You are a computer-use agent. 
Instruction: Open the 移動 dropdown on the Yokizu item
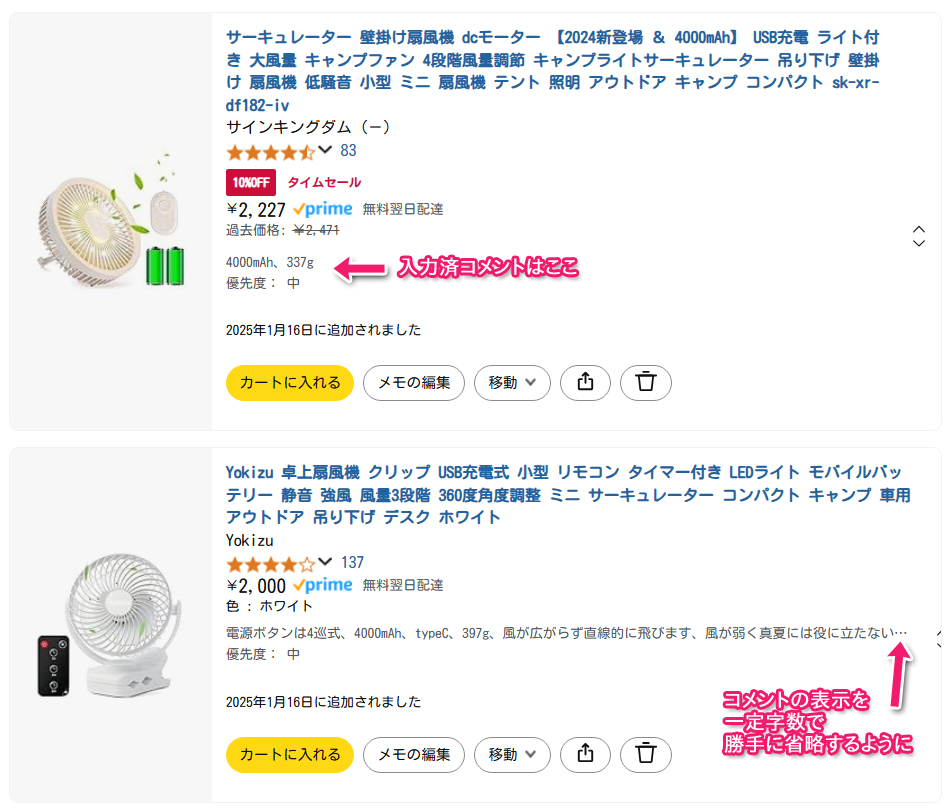click(512, 755)
